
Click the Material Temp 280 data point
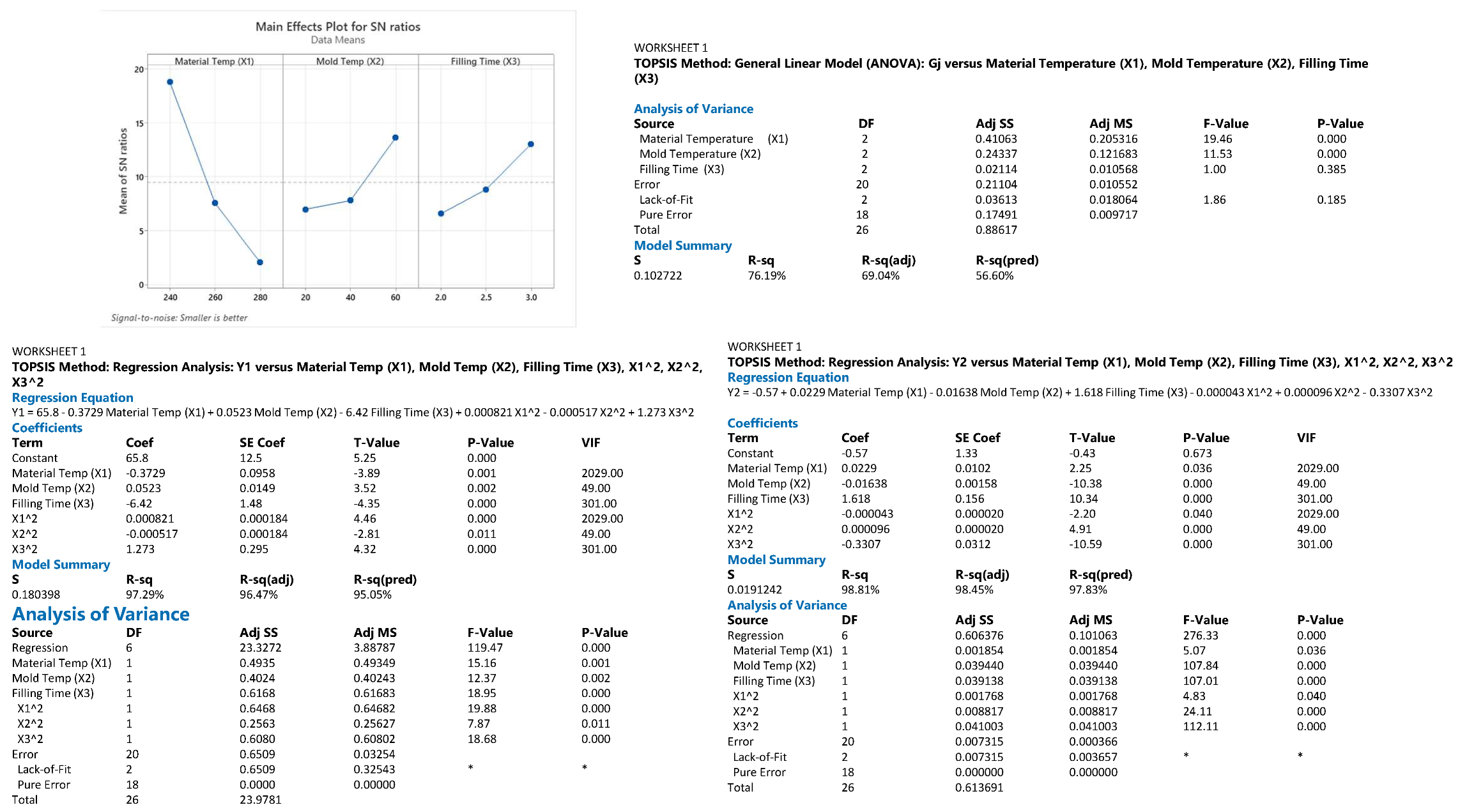(x=260, y=262)
